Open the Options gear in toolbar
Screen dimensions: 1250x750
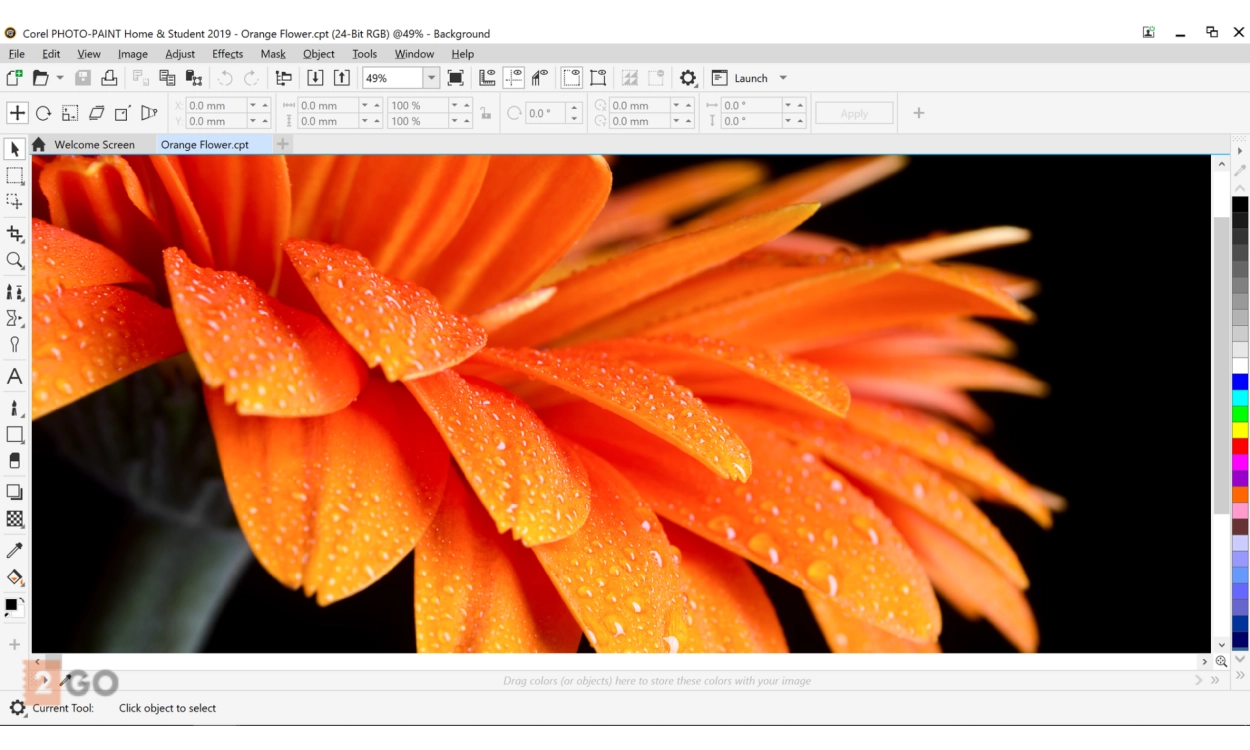(x=688, y=78)
